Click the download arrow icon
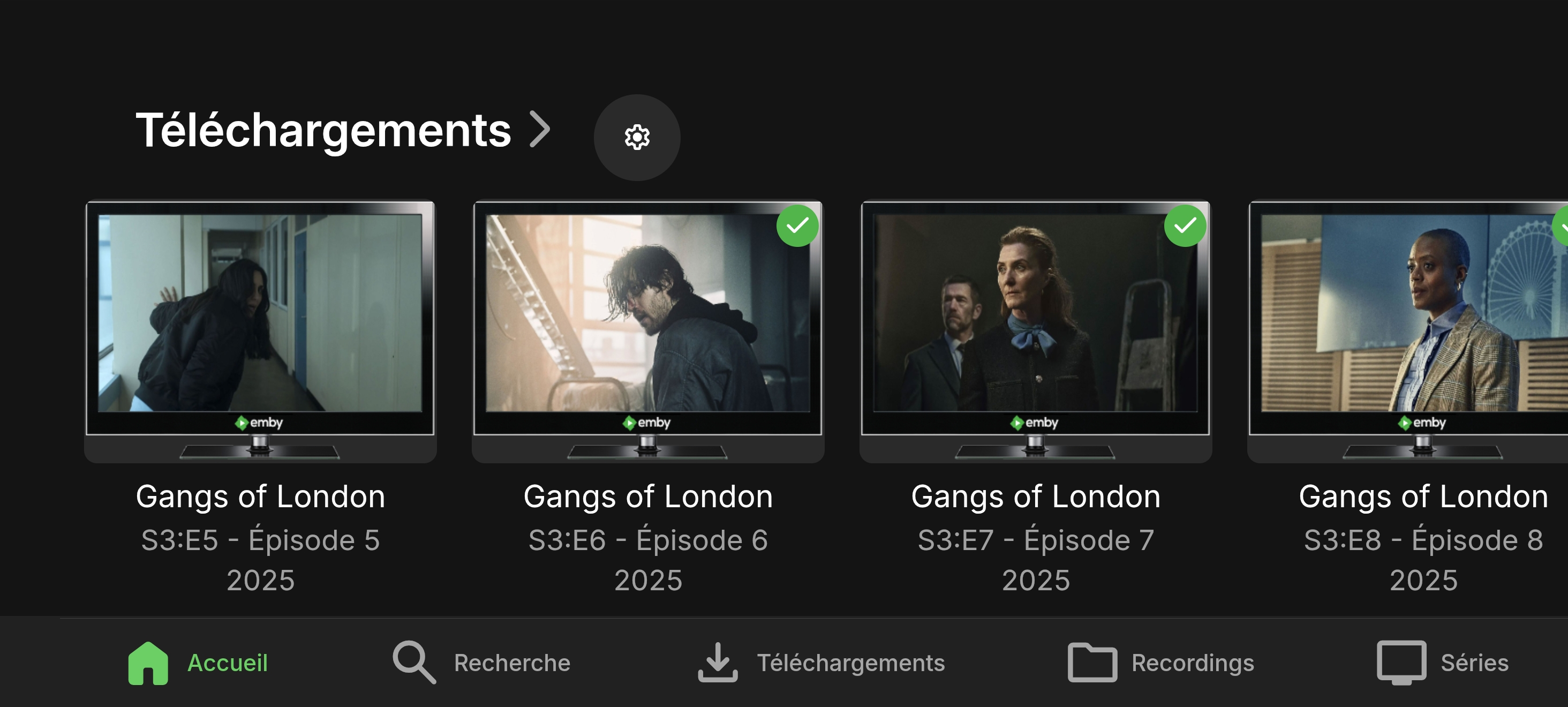This screenshot has height=707, width=1568. tap(718, 663)
